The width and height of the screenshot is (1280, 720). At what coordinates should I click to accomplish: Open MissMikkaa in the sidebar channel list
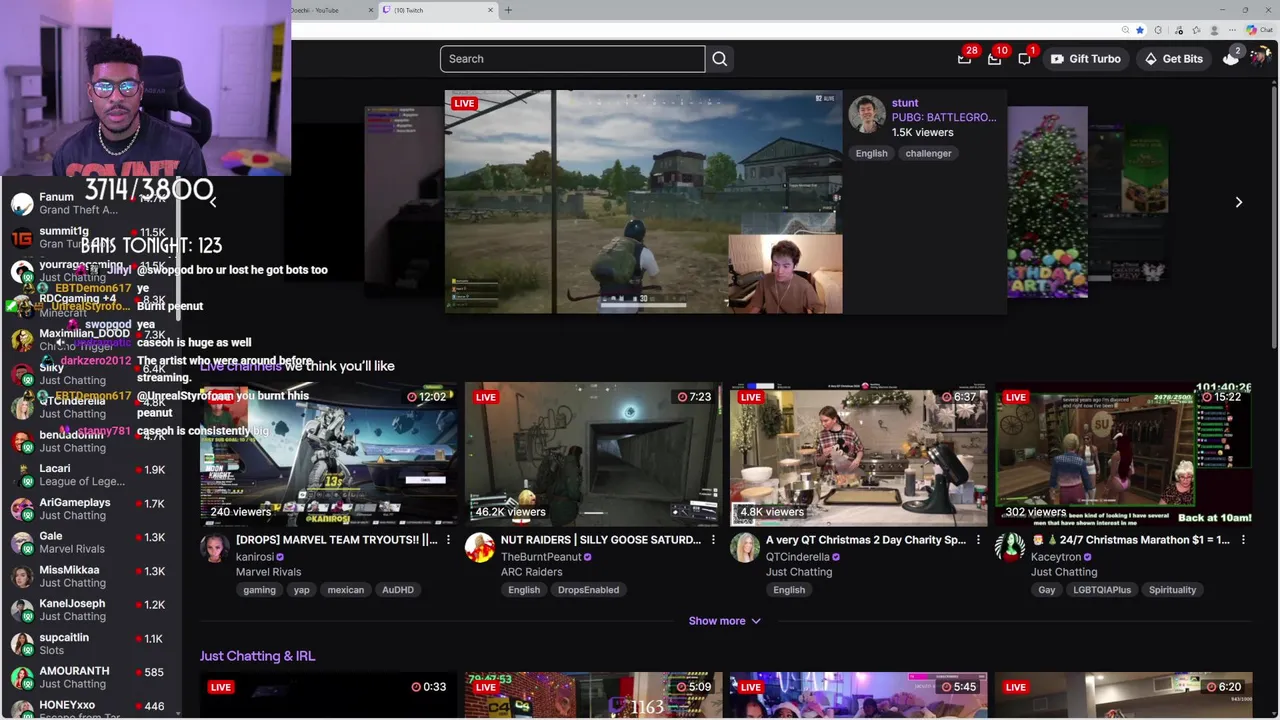click(x=90, y=576)
